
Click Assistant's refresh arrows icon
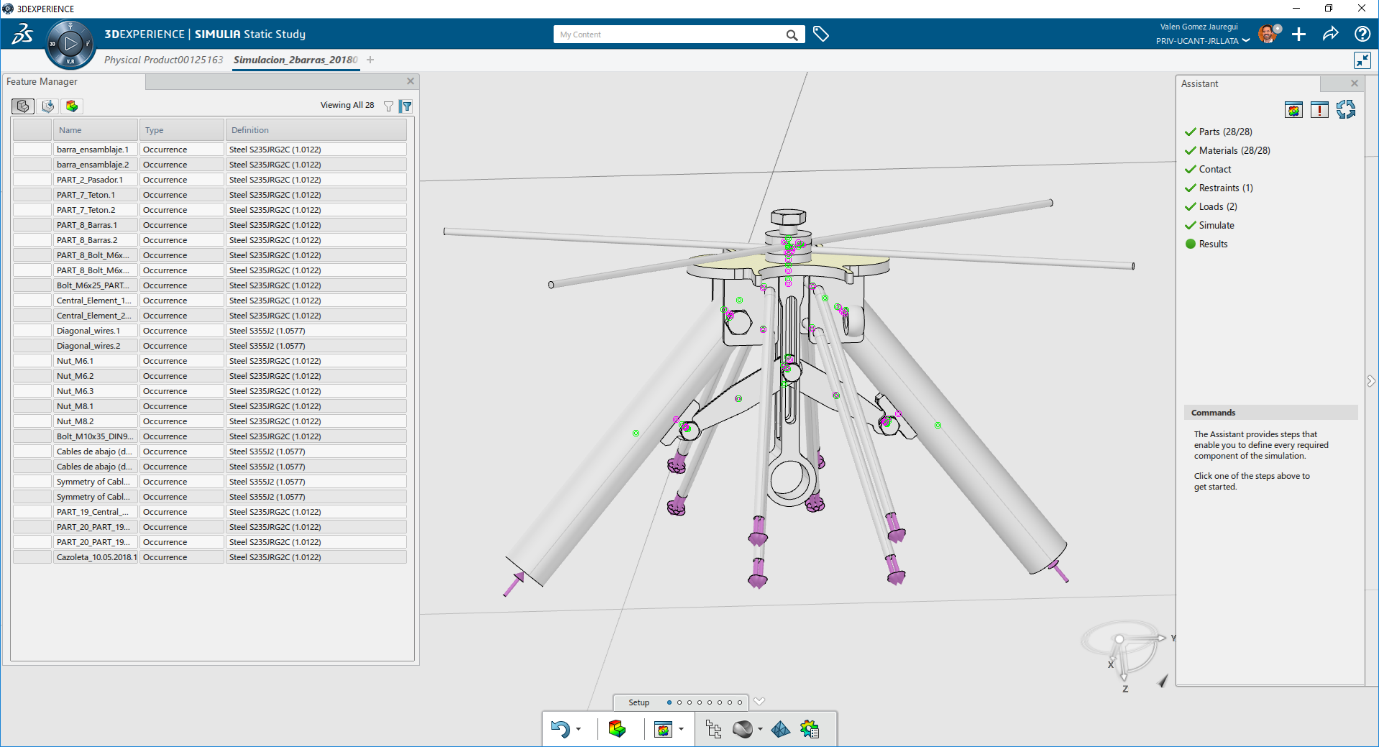click(1346, 109)
